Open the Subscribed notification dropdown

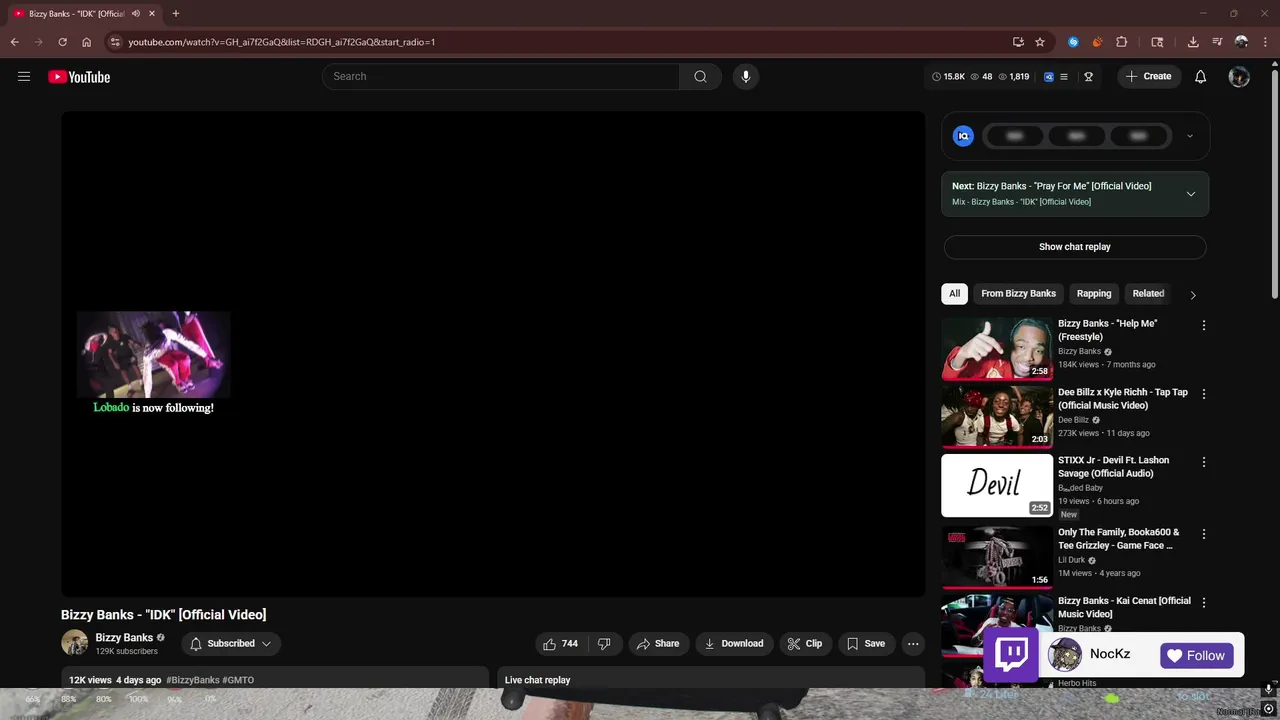pos(231,644)
